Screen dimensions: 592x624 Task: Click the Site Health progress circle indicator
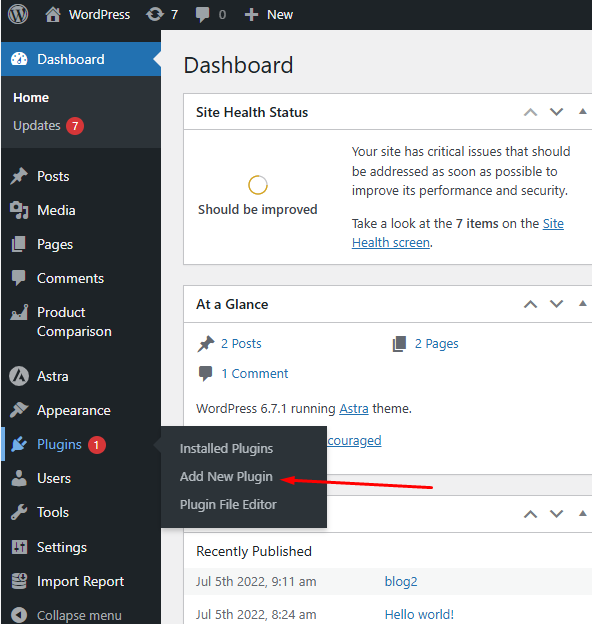tap(258, 185)
